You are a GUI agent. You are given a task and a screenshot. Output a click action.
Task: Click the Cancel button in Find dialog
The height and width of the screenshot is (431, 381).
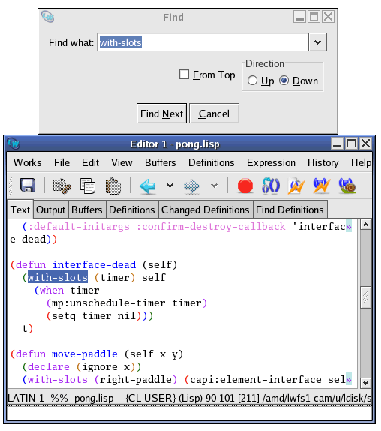214,114
